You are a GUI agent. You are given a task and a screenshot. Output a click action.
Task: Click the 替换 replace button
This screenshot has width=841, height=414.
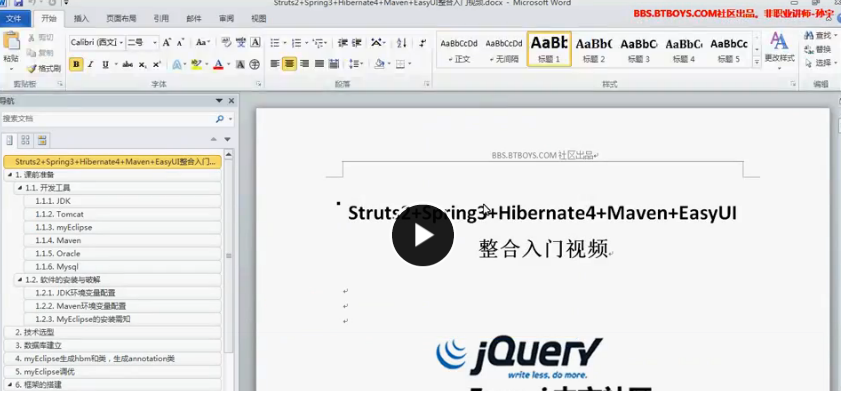tap(818, 49)
